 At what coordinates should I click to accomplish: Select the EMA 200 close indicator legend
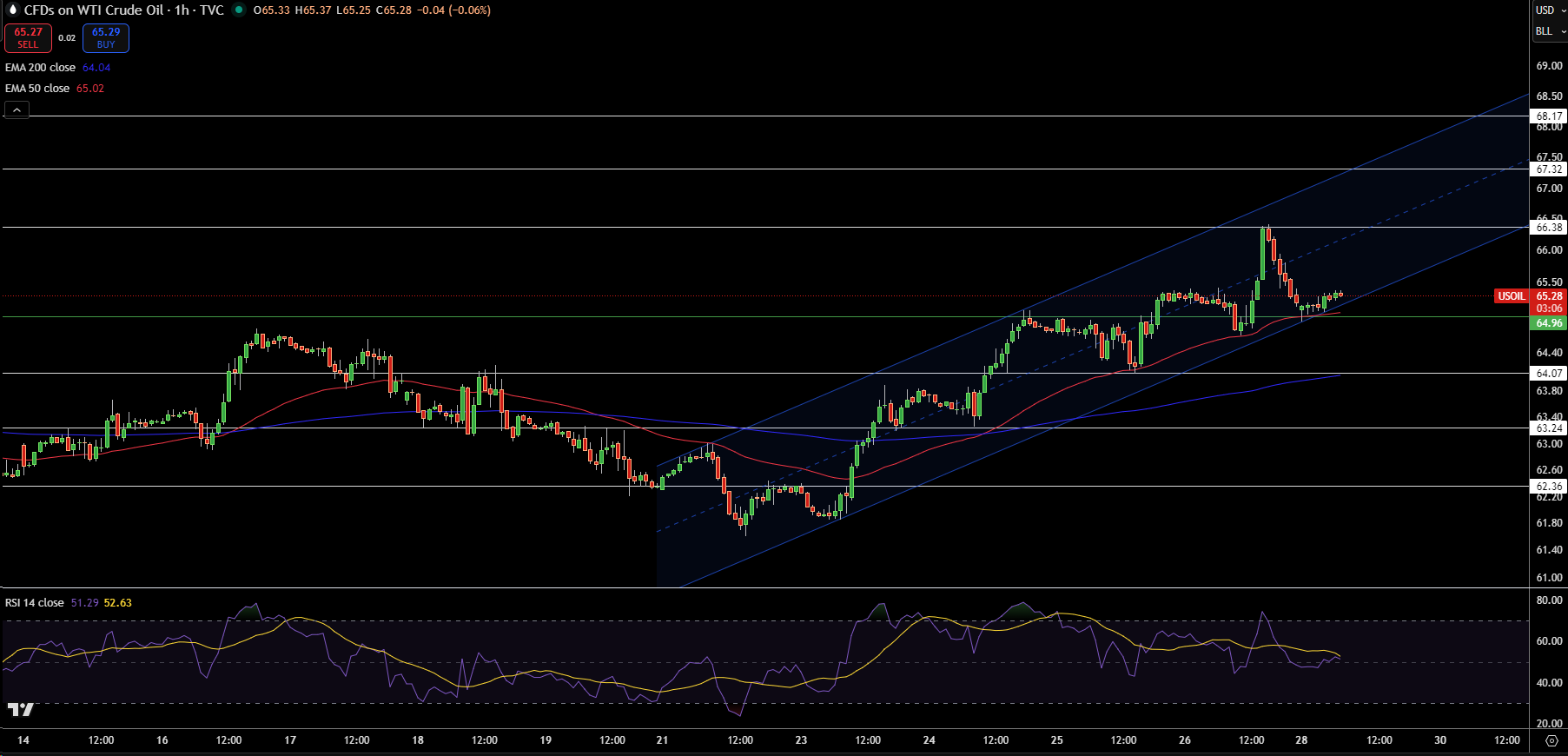coord(41,68)
